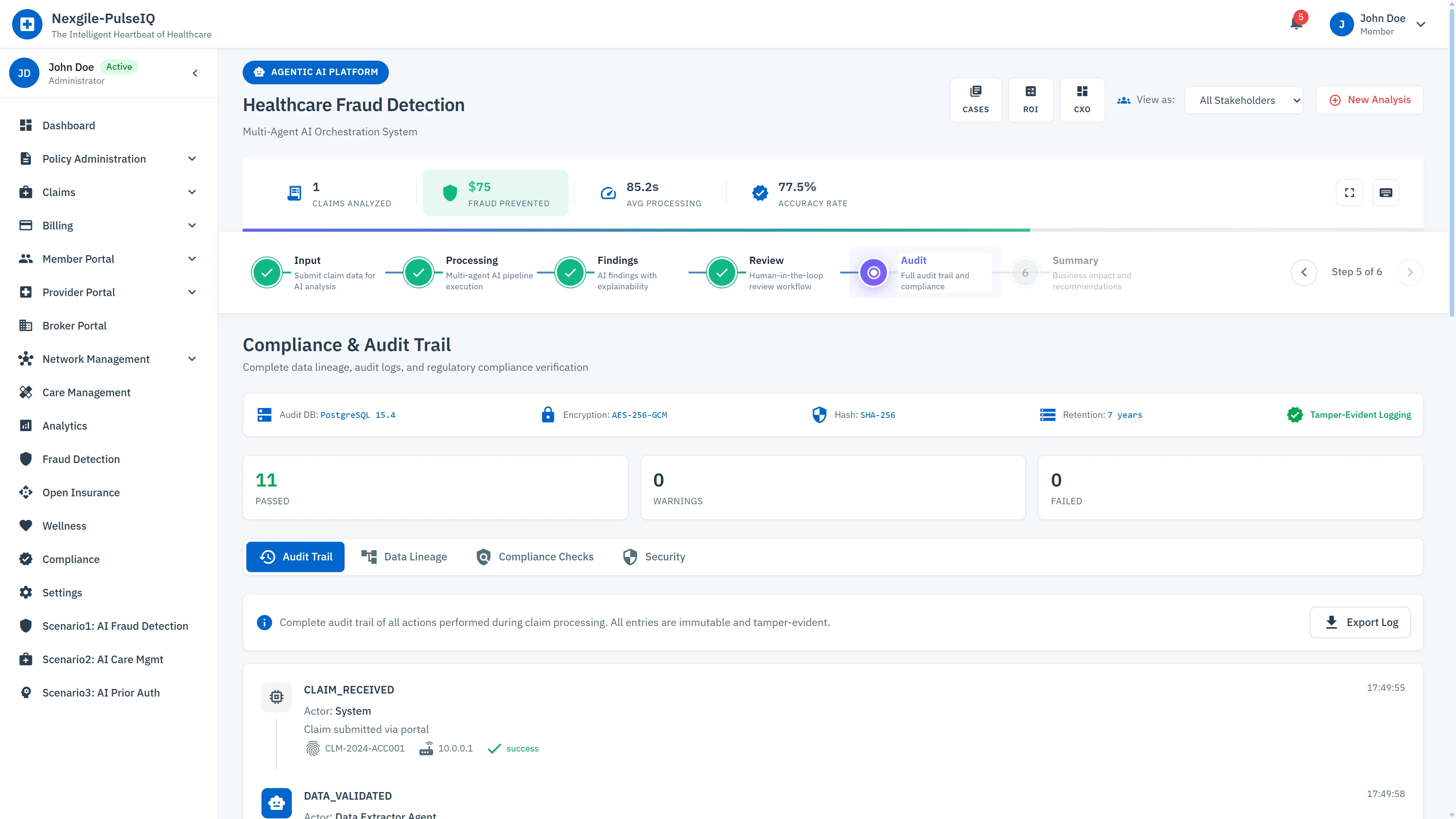Switch to the ROI view

pos(1031,99)
